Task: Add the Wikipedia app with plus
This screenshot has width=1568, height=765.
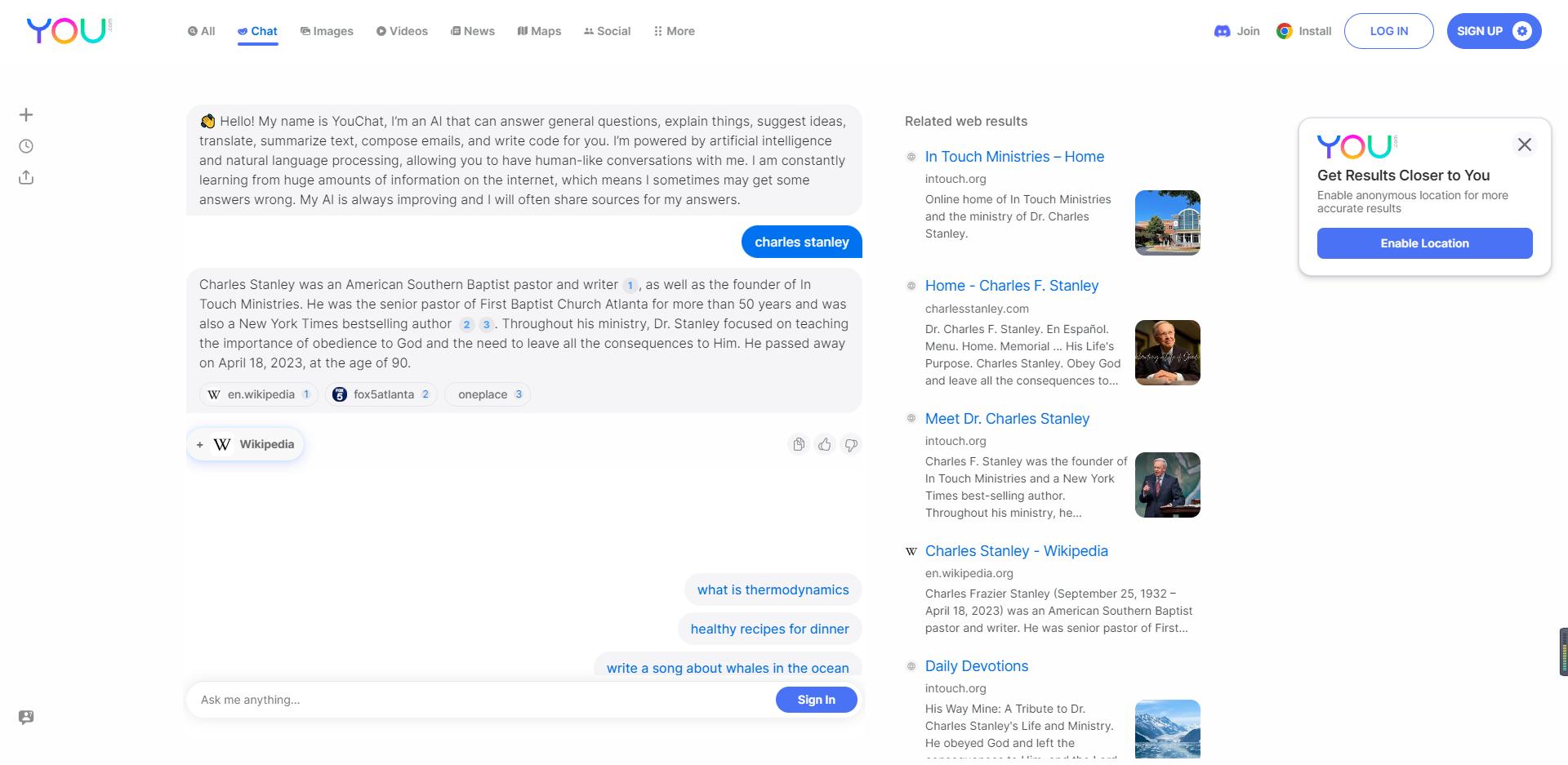Action: tap(200, 445)
